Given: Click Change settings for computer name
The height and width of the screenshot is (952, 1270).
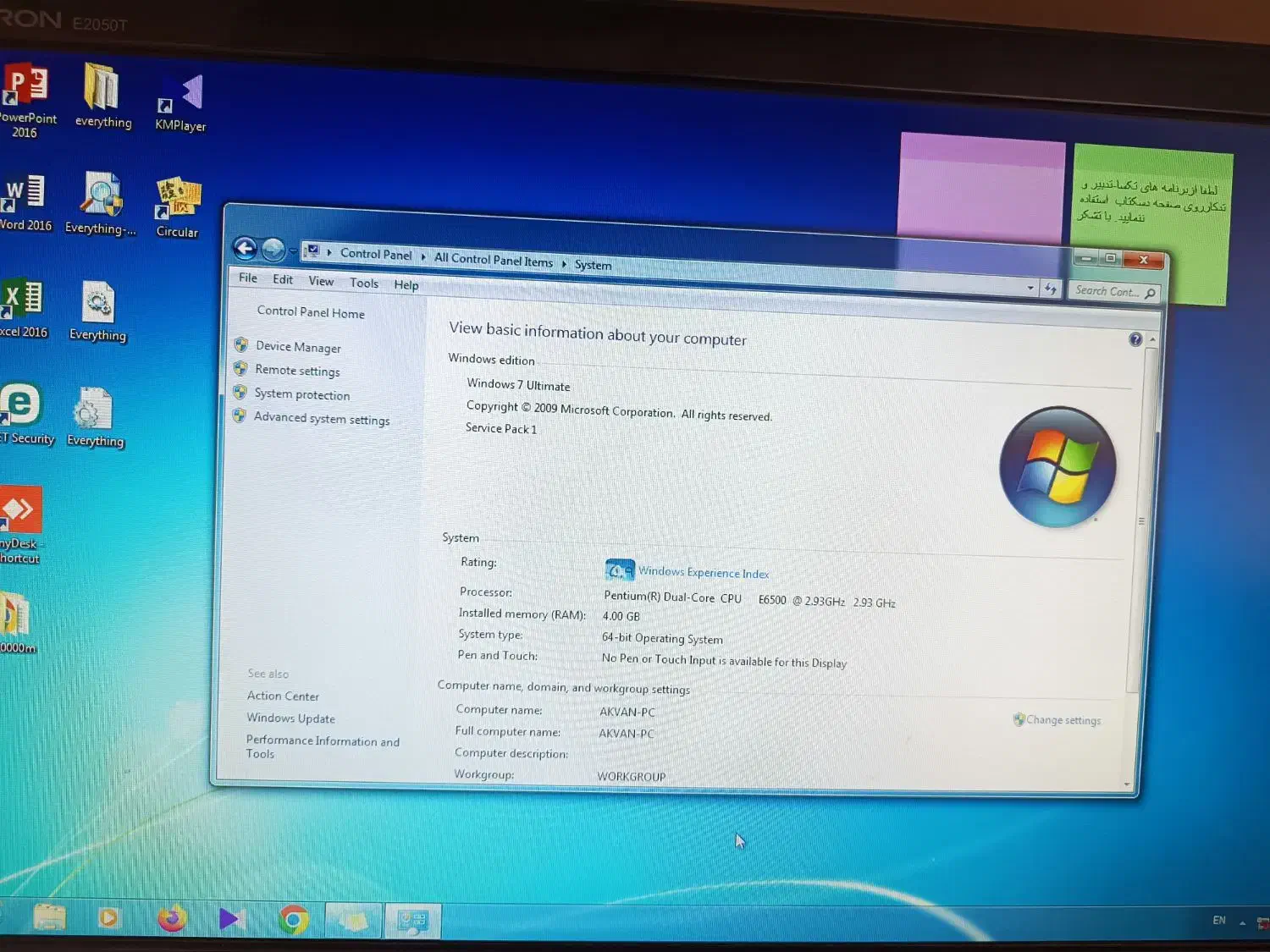Looking at the screenshot, I should (x=1063, y=720).
